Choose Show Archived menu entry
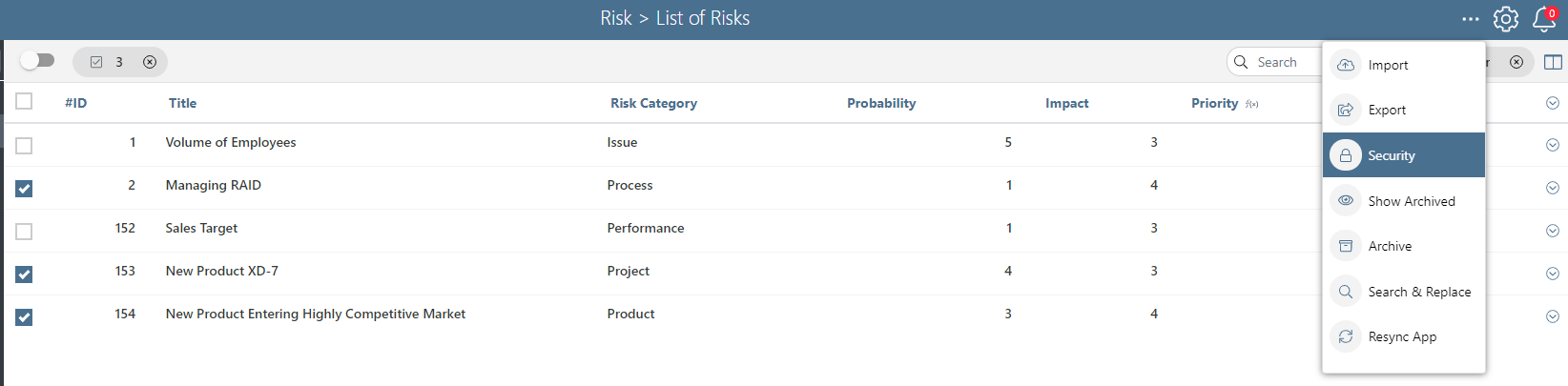Viewport: 1568px width, 386px height. (x=1404, y=201)
